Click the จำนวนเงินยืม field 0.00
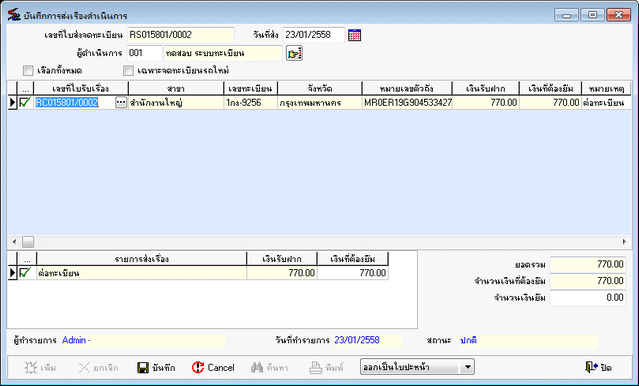Screen dimensions: 639x386 tap(588, 298)
